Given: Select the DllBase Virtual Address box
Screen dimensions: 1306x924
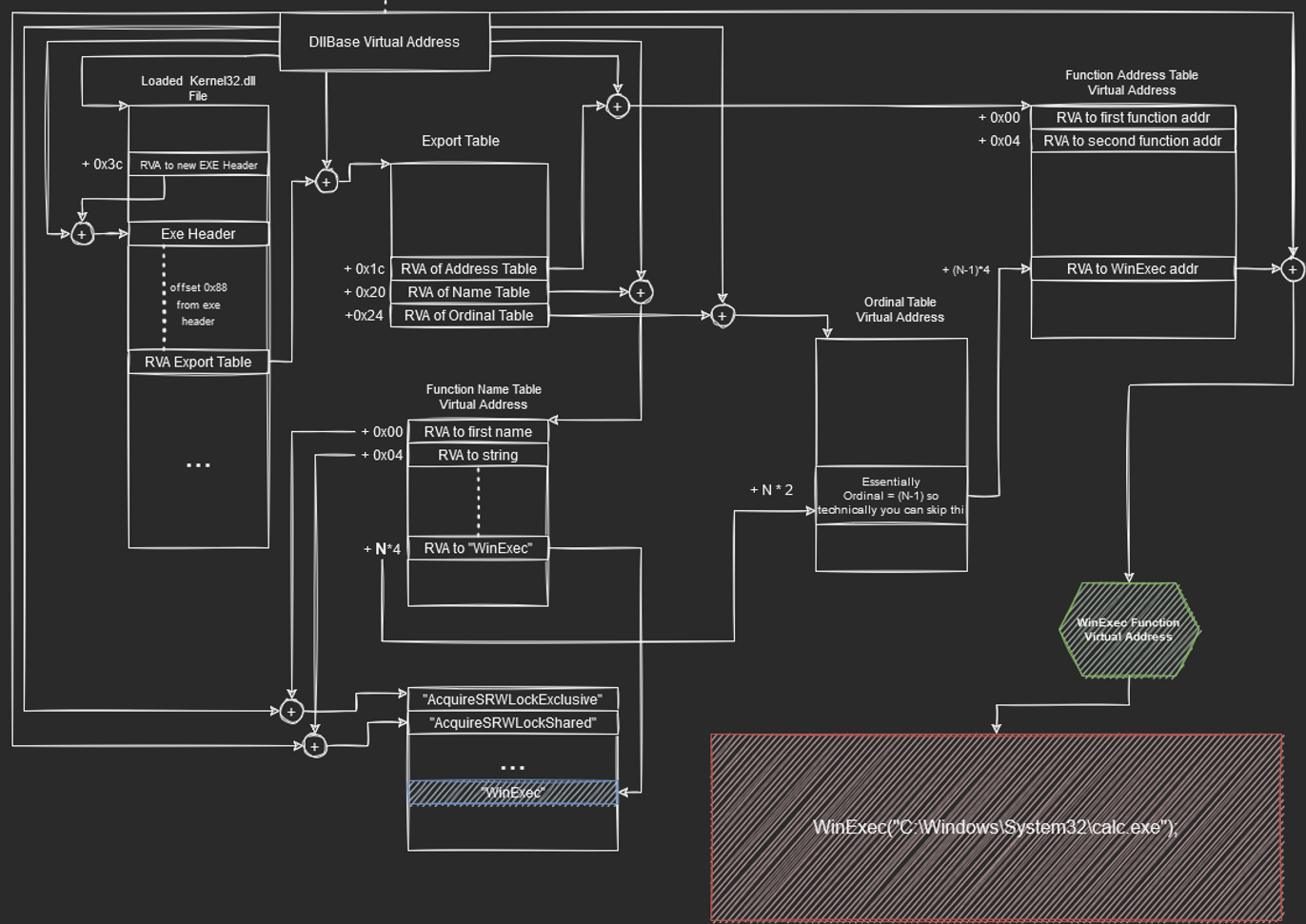Looking at the screenshot, I should (x=385, y=42).
